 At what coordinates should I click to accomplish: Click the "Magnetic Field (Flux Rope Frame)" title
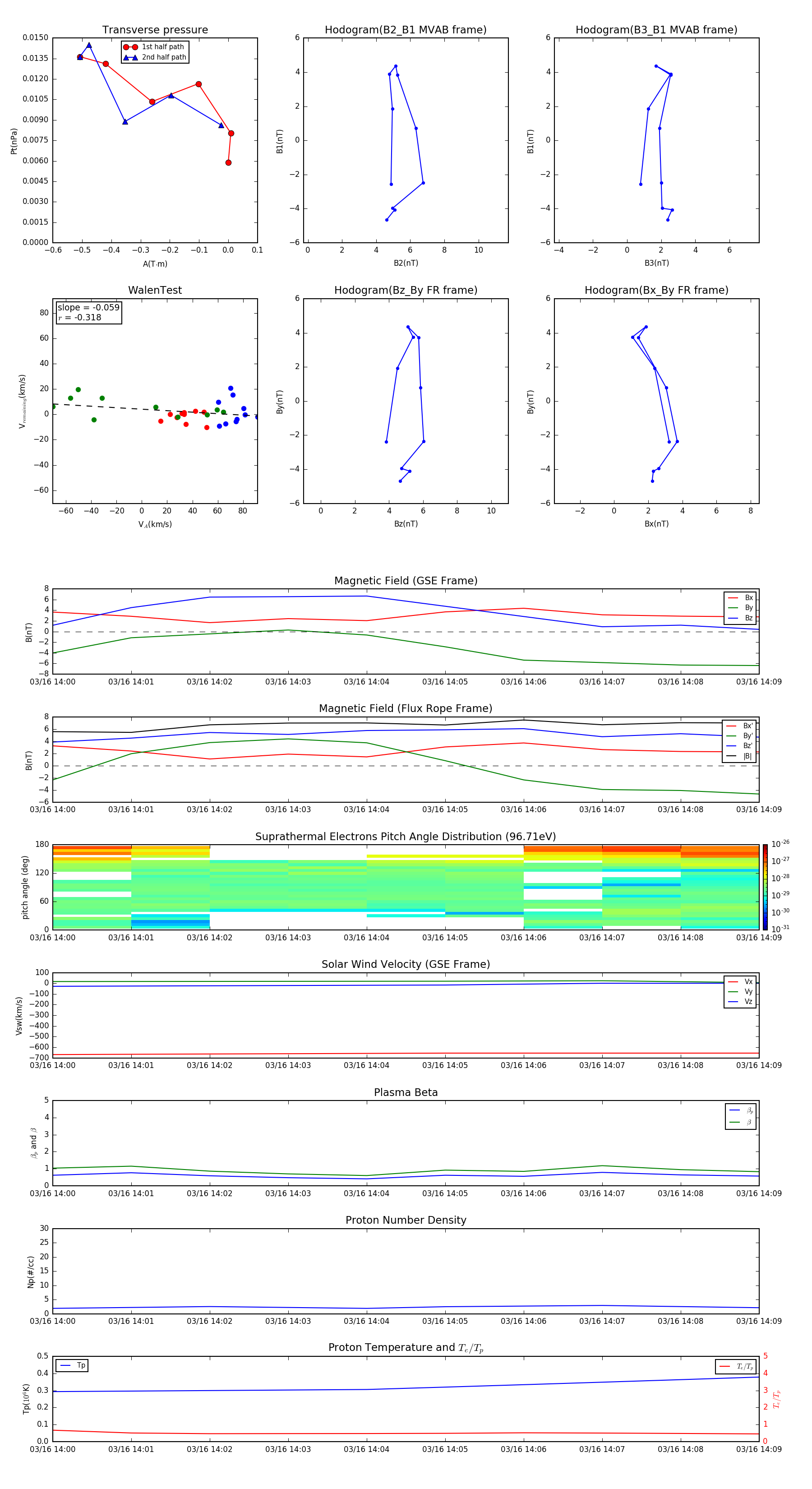(x=406, y=709)
